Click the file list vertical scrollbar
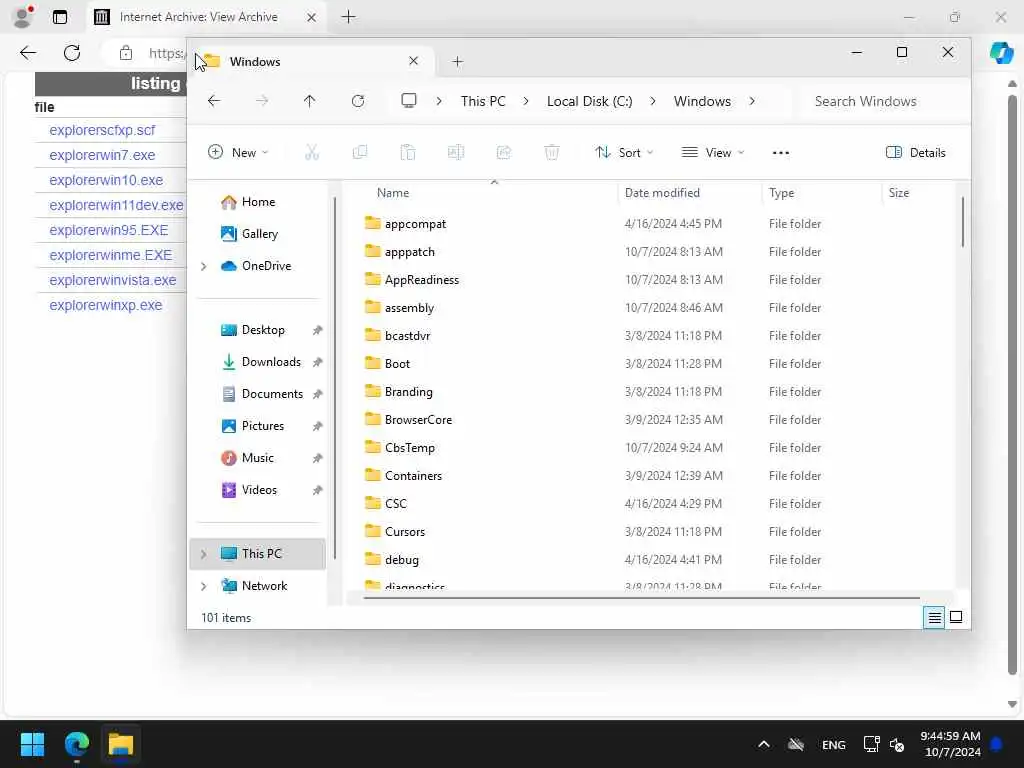 point(963,222)
